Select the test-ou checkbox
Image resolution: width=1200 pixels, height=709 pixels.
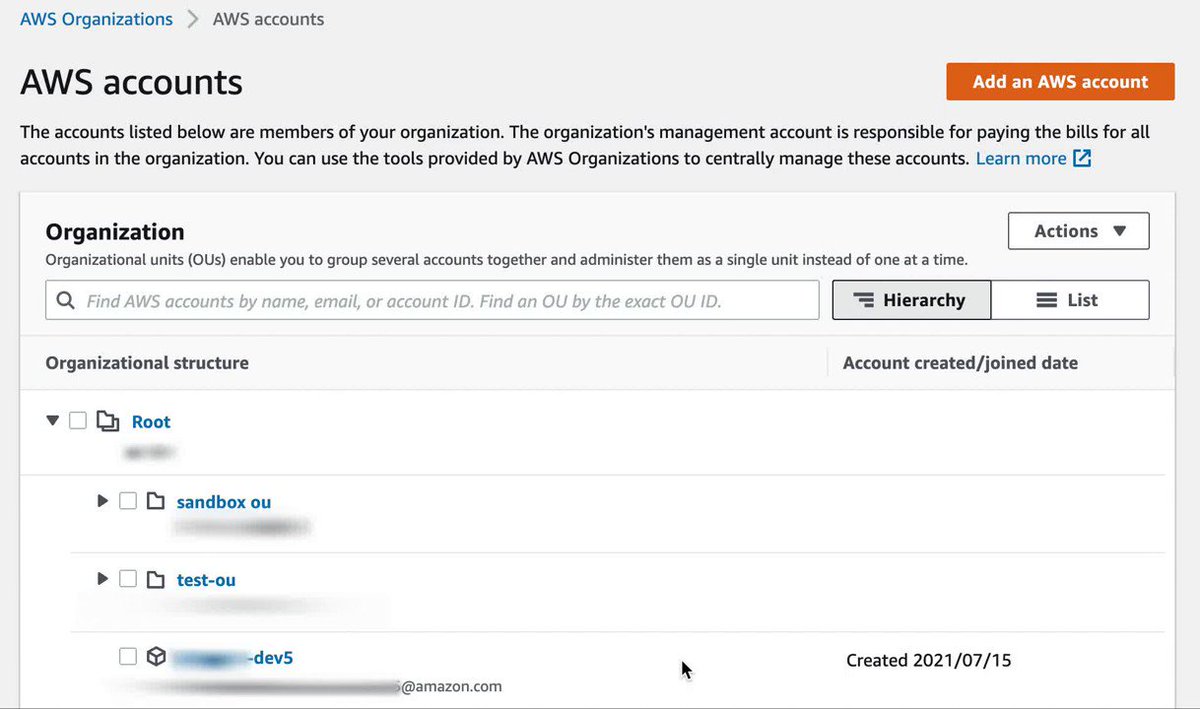[127, 579]
